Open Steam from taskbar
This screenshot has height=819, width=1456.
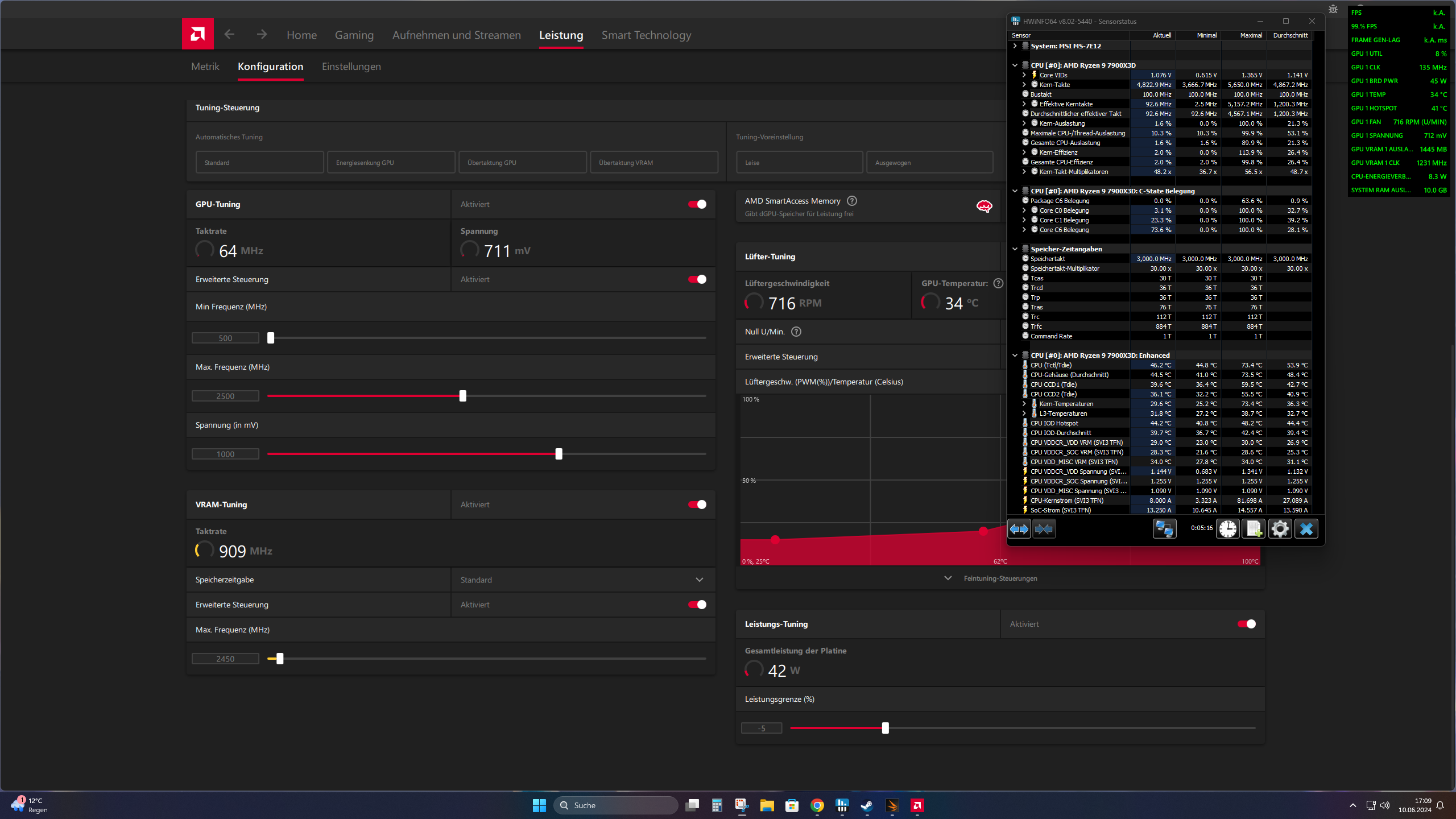tap(867, 805)
